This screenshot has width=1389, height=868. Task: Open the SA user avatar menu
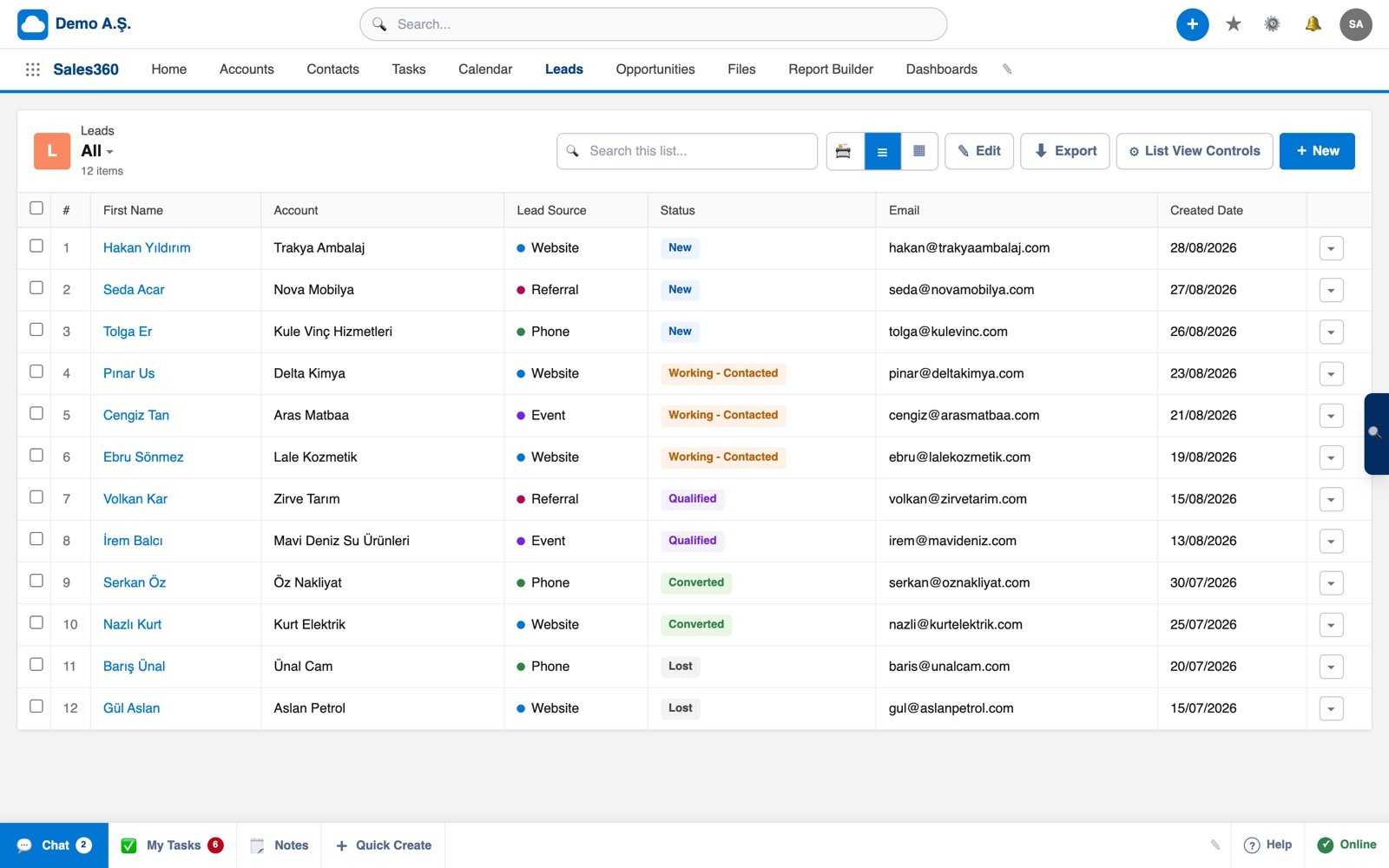pyautogui.click(x=1356, y=24)
